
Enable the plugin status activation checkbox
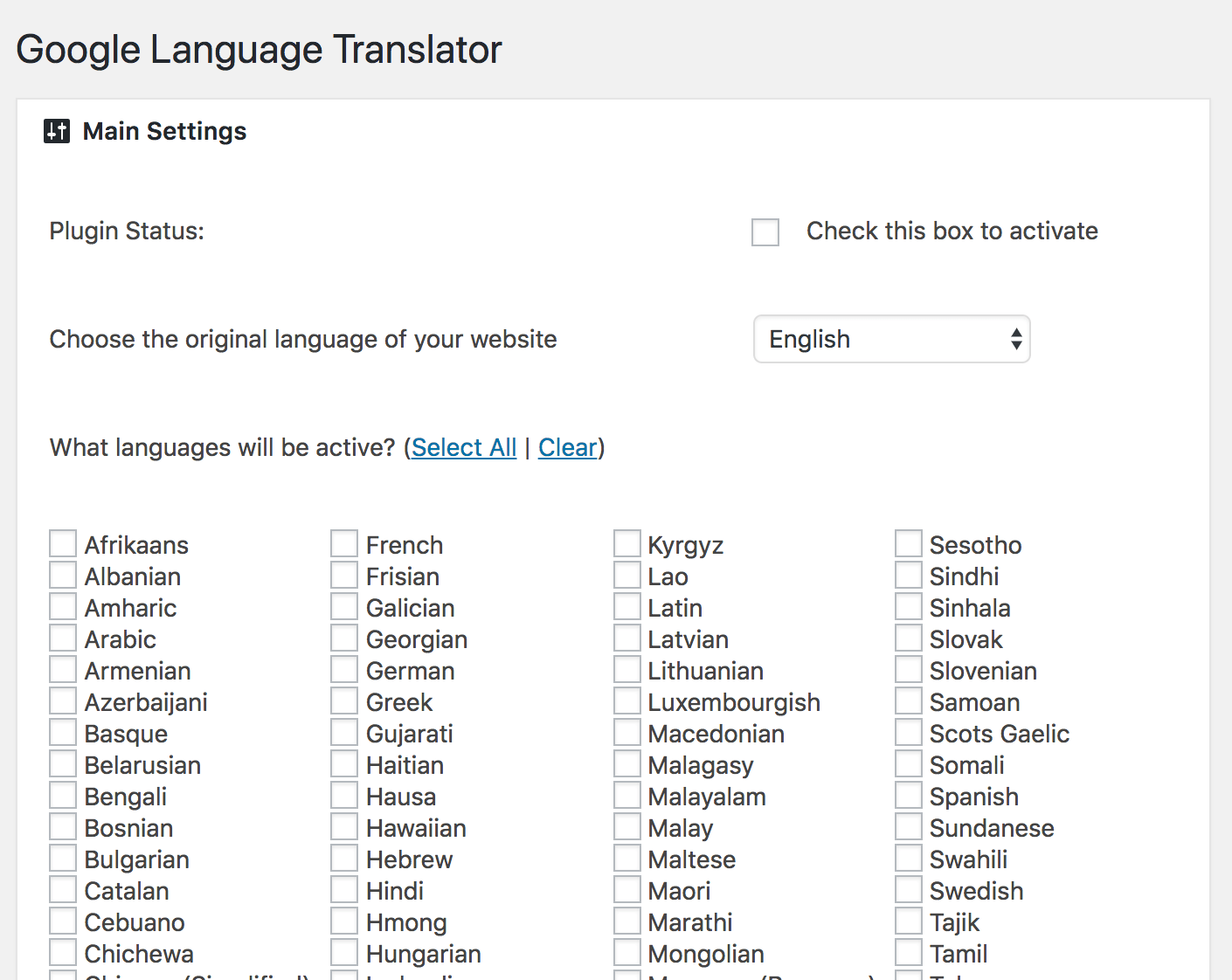click(x=765, y=232)
